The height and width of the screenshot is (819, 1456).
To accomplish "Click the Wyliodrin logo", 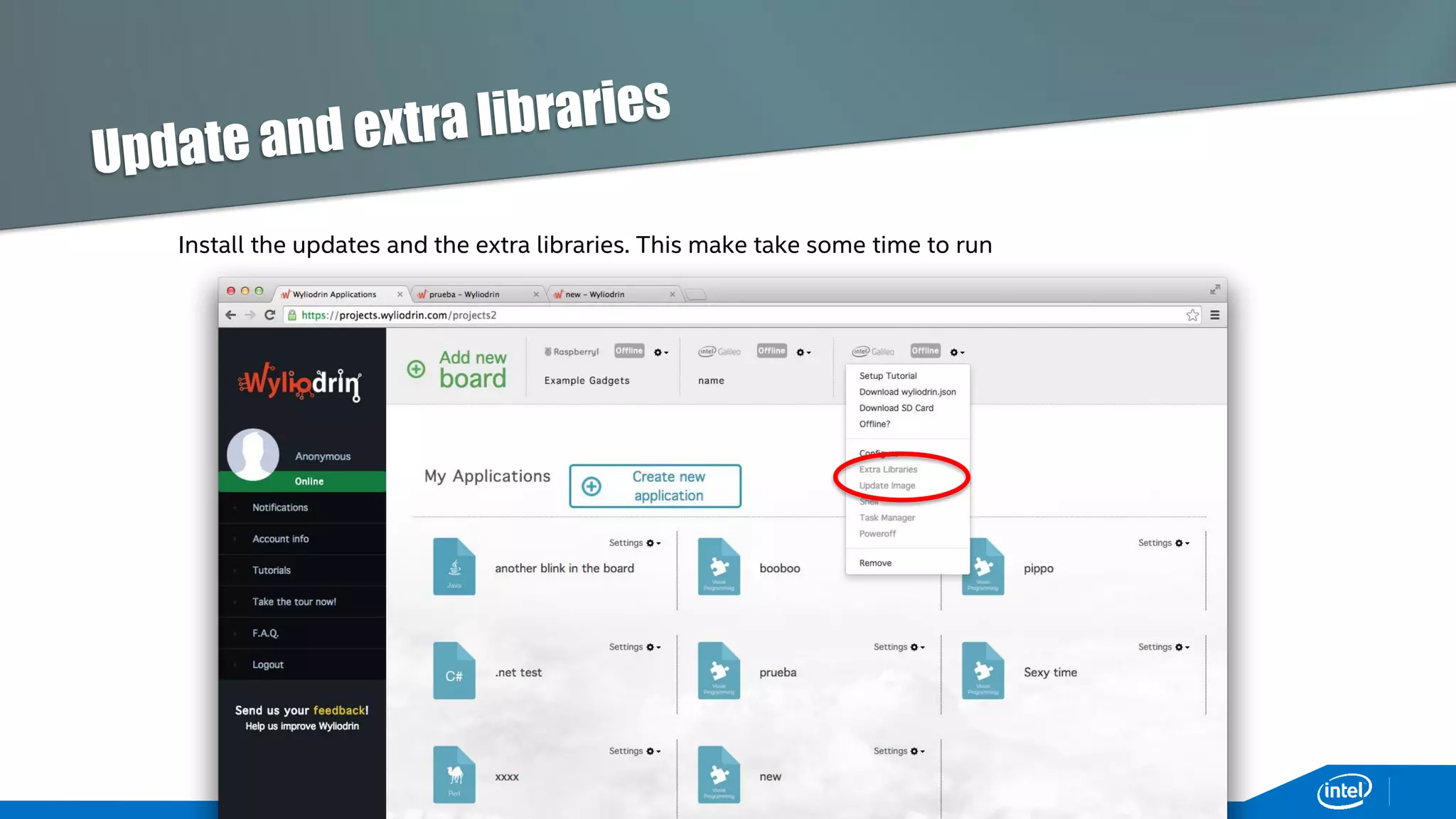I will pyautogui.click(x=300, y=382).
